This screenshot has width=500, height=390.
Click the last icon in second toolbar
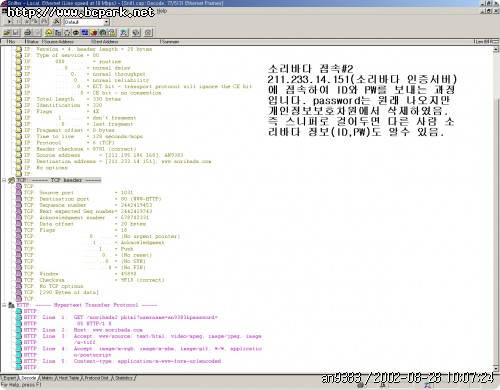[148, 32]
